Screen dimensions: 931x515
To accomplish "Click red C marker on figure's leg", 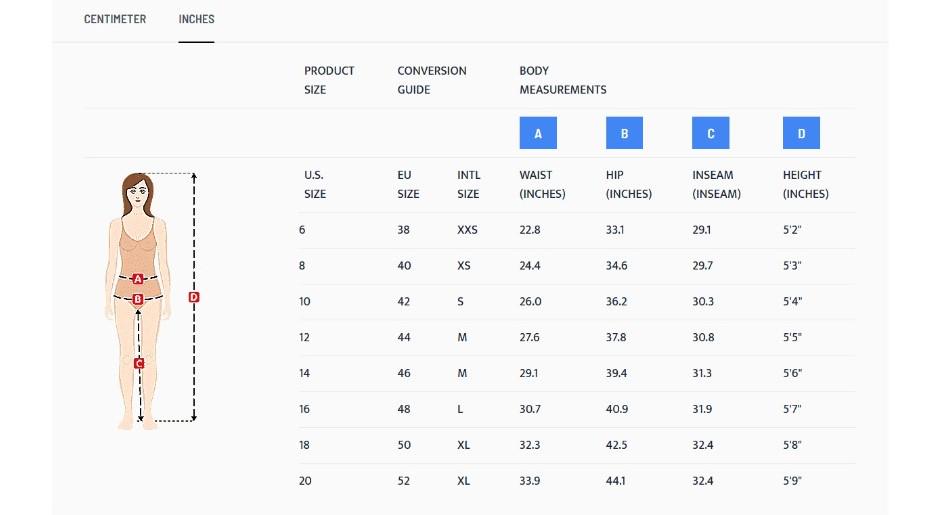I will pos(139,363).
